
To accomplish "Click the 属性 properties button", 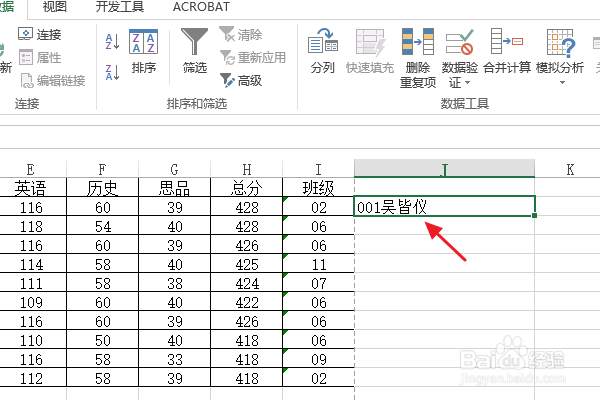I will (x=40, y=58).
